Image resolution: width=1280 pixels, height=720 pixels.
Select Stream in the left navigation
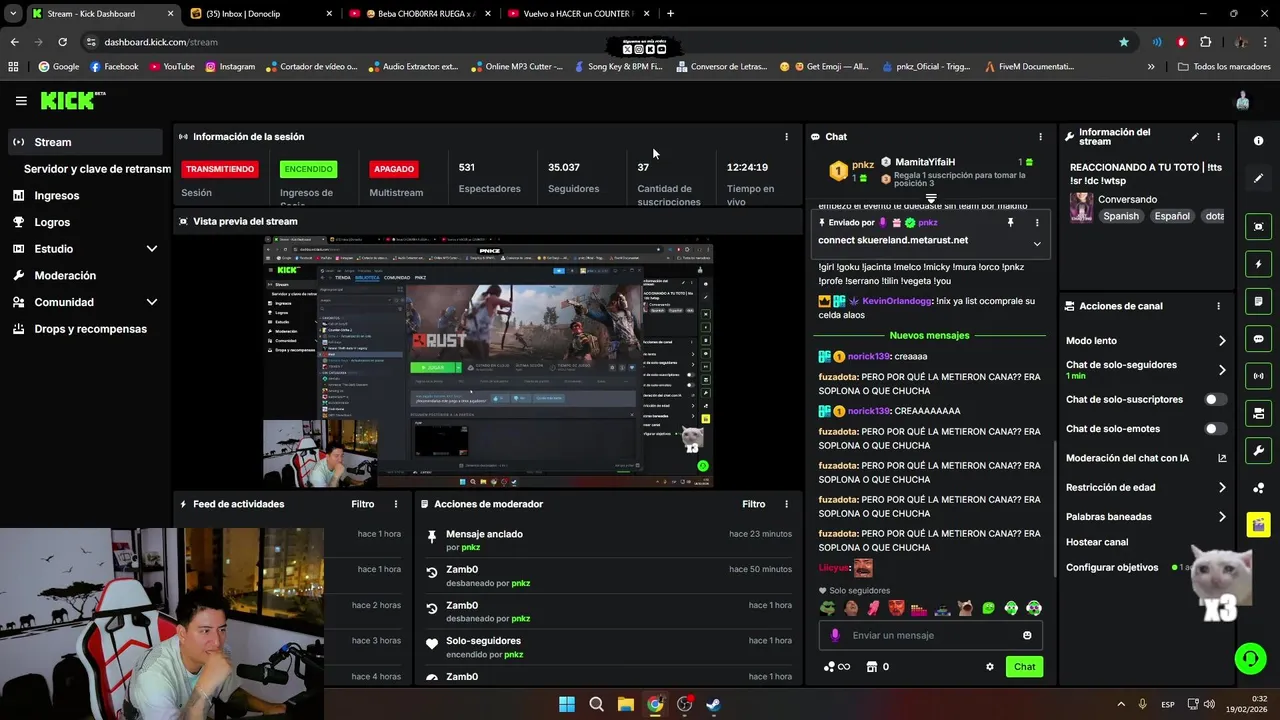click(86, 142)
